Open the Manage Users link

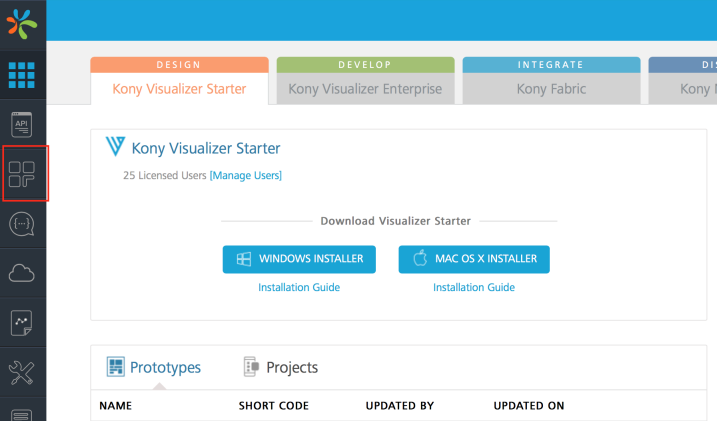pyautogui.click(x=246, y=176)
